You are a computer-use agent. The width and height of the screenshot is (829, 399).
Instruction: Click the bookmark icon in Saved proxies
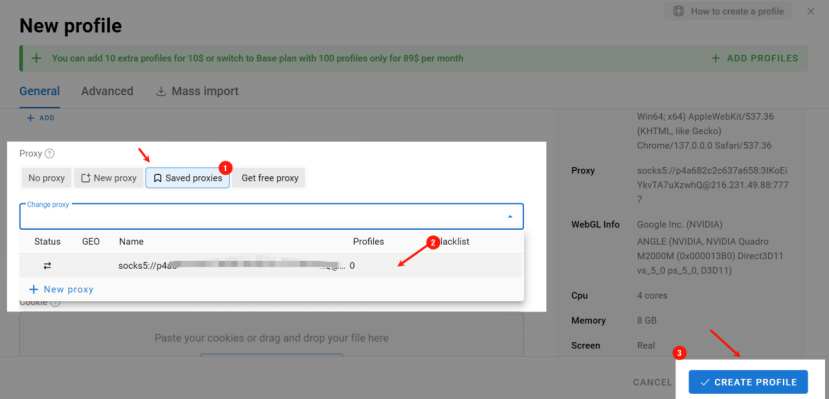coord(157,178)
